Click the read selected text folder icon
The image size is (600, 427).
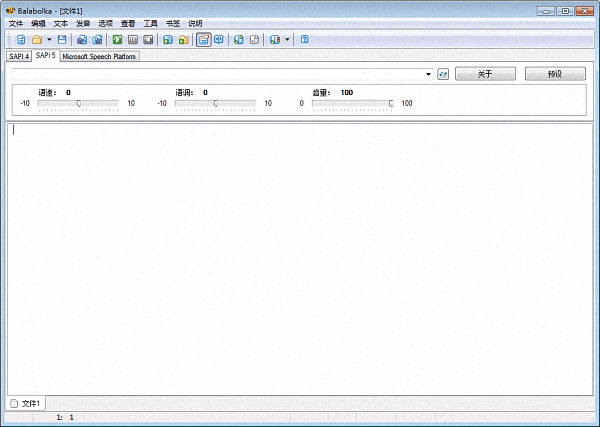pyautogui.click(x=184, y=39)
